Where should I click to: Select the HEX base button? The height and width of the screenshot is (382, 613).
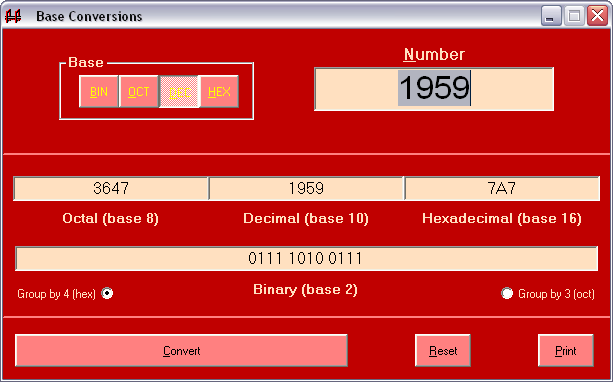coord(219,91)
